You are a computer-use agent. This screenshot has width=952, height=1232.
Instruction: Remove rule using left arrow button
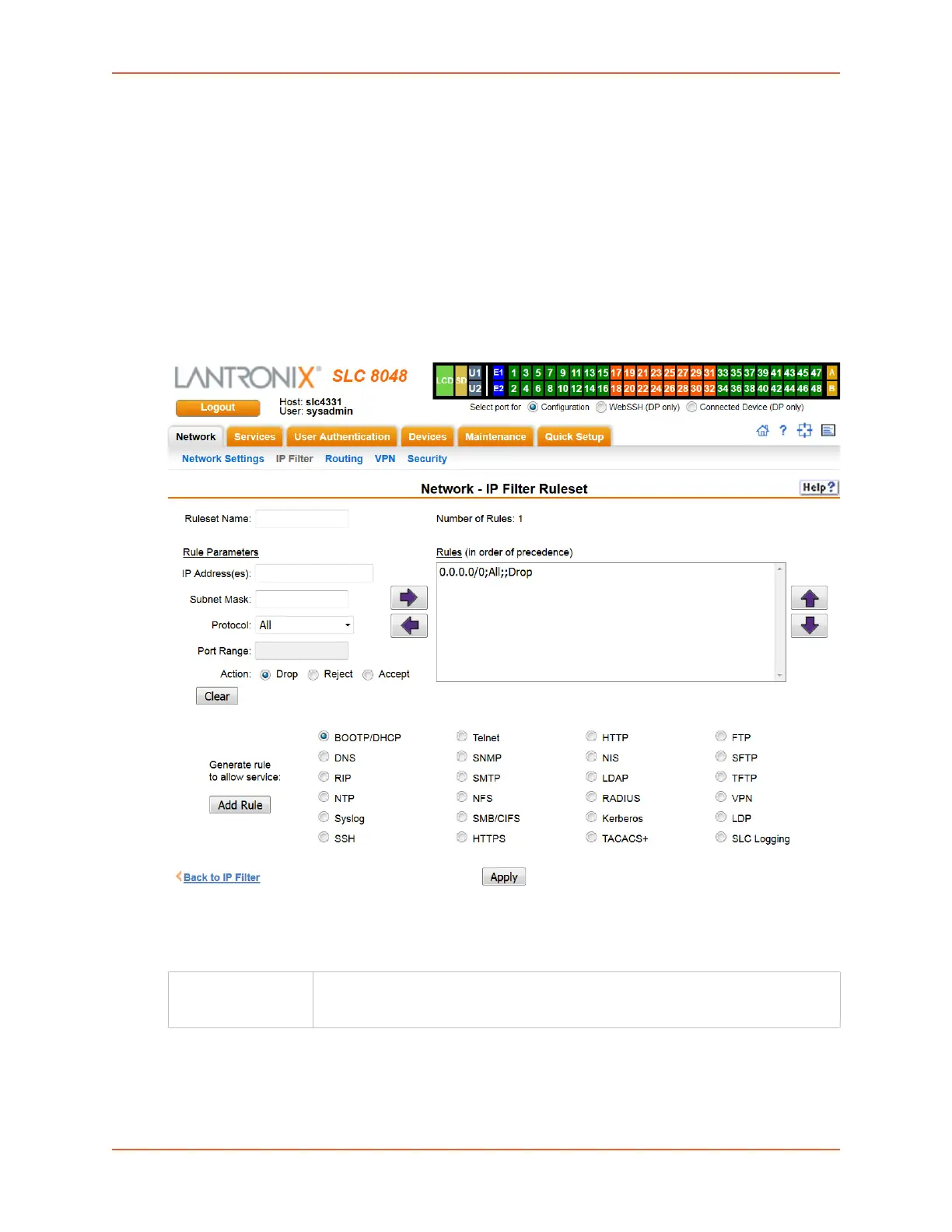coord(409,625)
